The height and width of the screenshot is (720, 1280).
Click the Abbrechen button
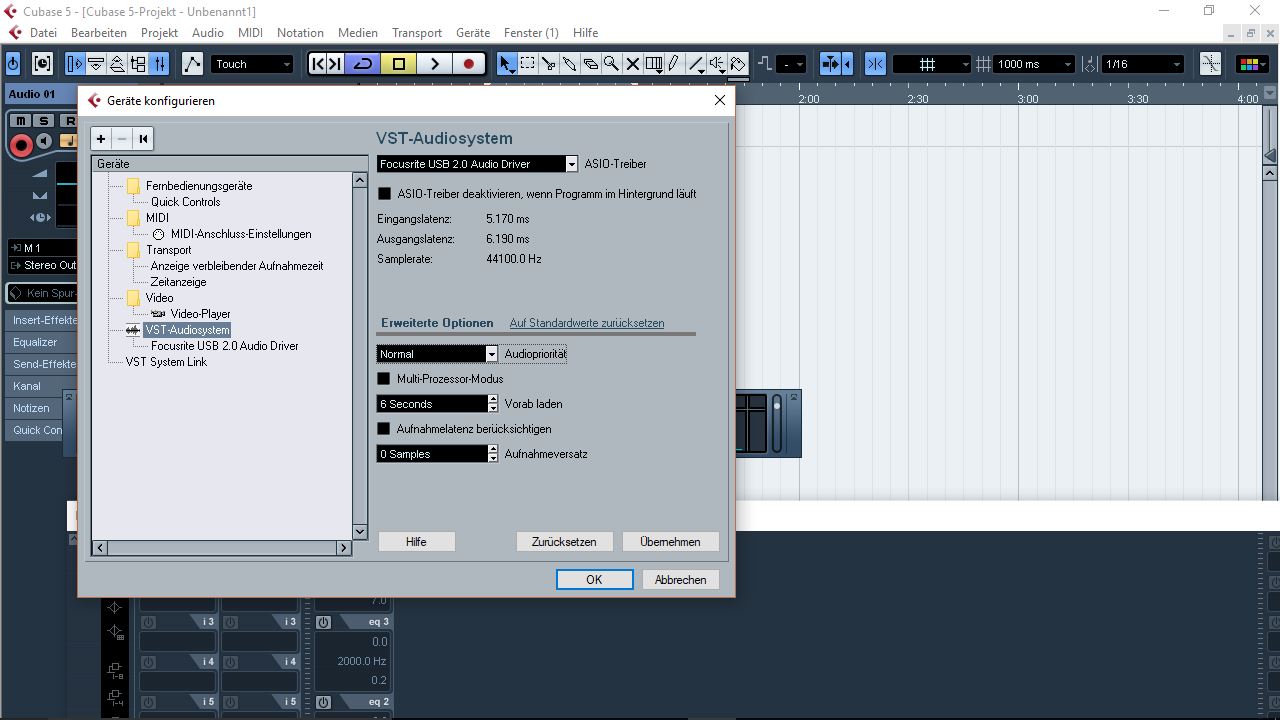coord(680,579)
